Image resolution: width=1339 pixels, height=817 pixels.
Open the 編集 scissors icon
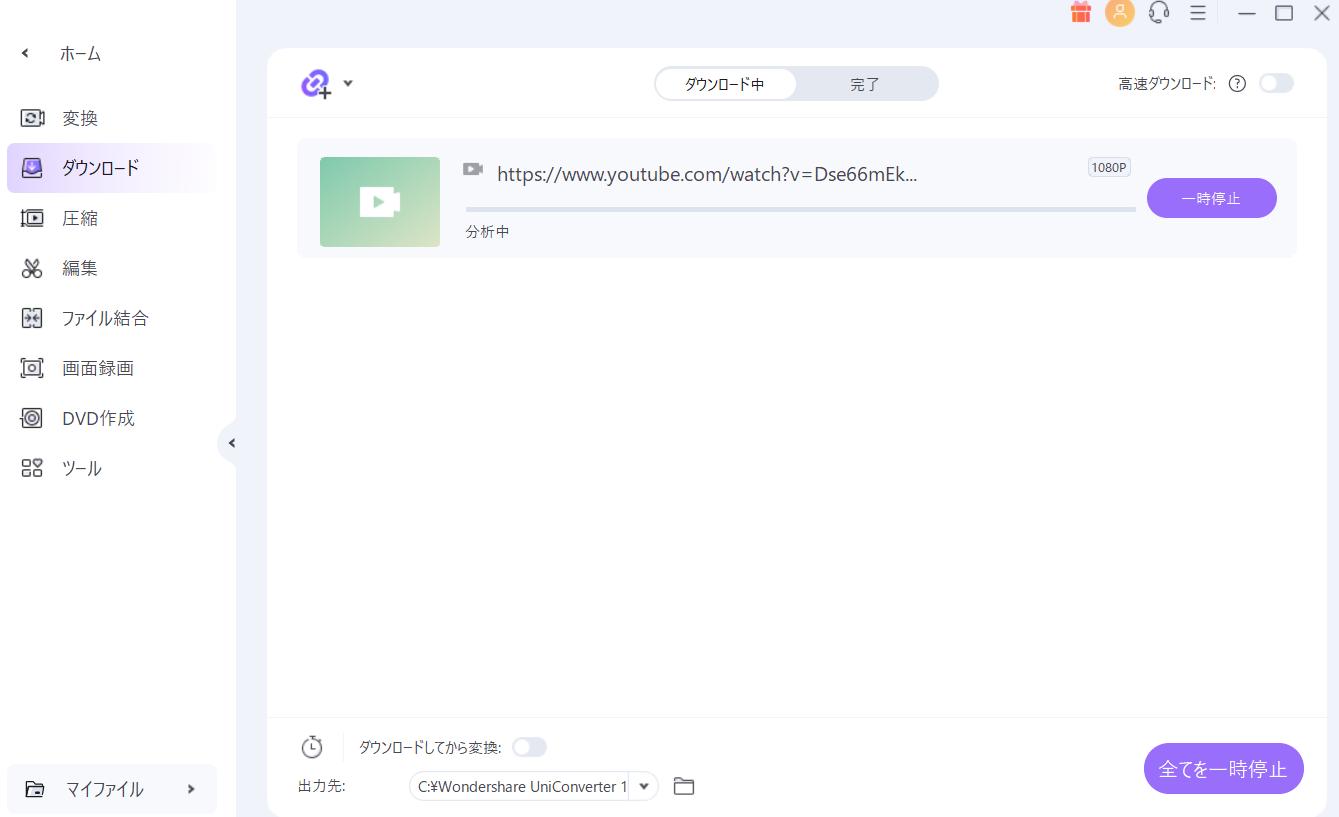(32, 268)
